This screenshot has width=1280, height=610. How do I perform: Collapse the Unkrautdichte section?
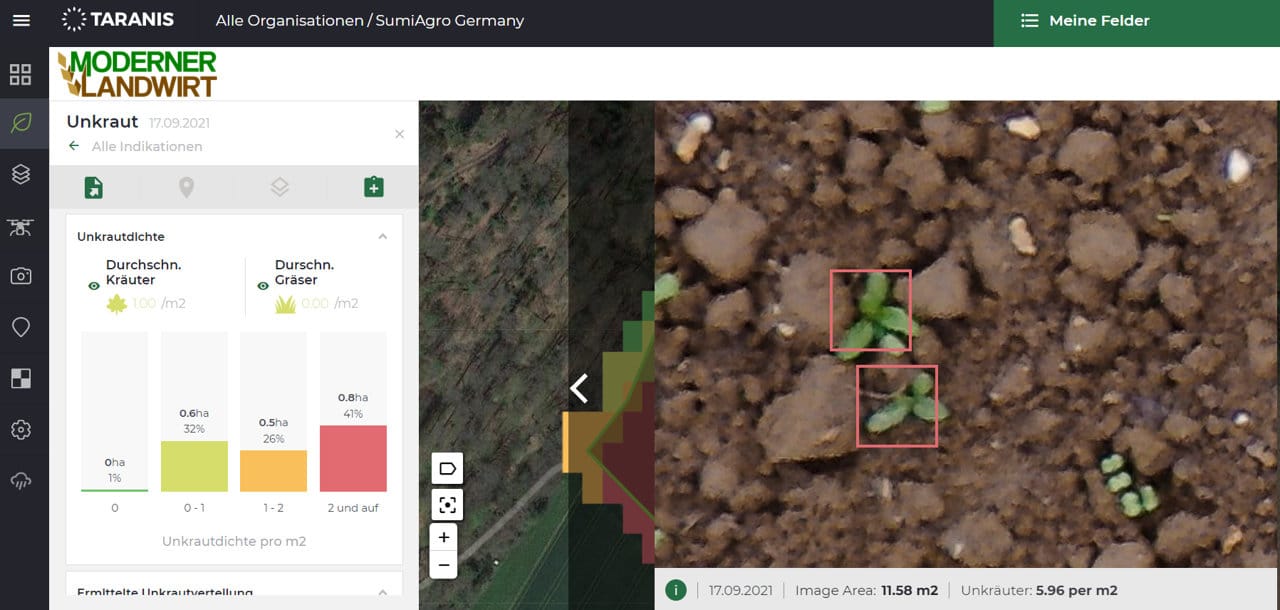(x=382, y=237)
